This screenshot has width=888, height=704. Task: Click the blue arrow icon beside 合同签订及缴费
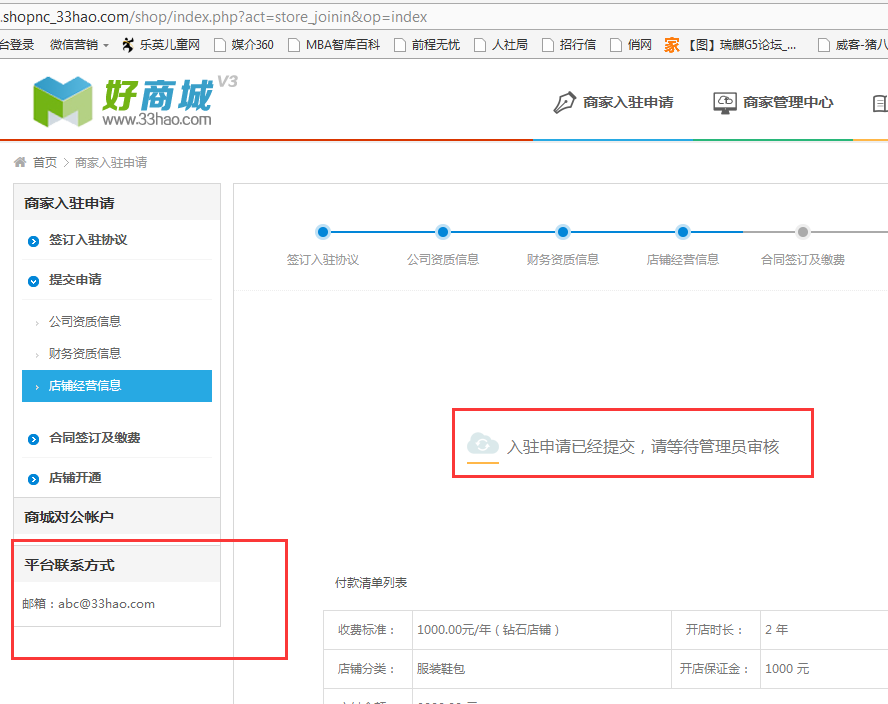33,439
